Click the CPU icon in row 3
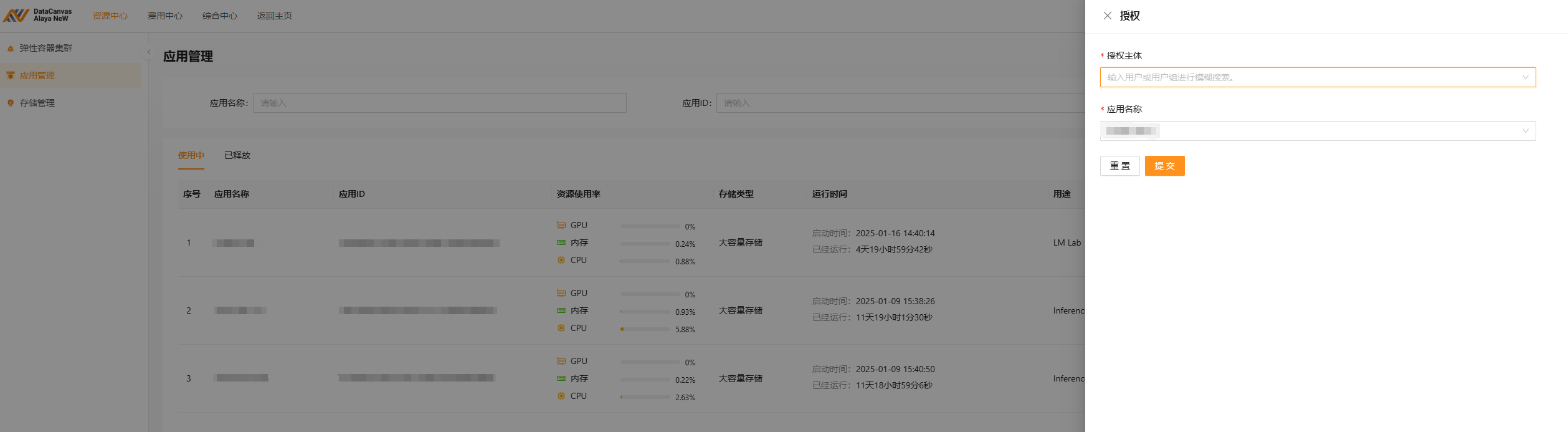The image size is (1568, 432). pyautogui.click(x=561, y=396)
